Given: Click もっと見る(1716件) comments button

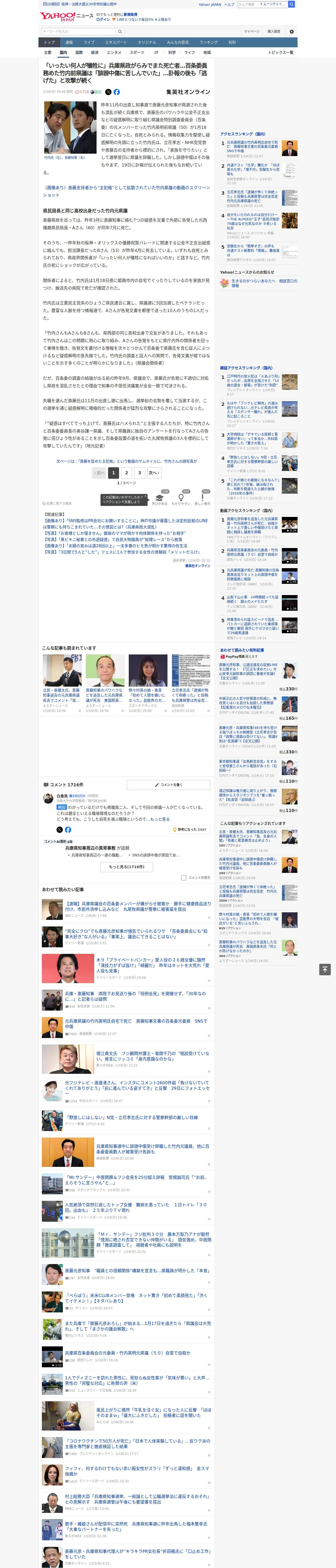Looking at the screenshot, I should coord(127,867).
